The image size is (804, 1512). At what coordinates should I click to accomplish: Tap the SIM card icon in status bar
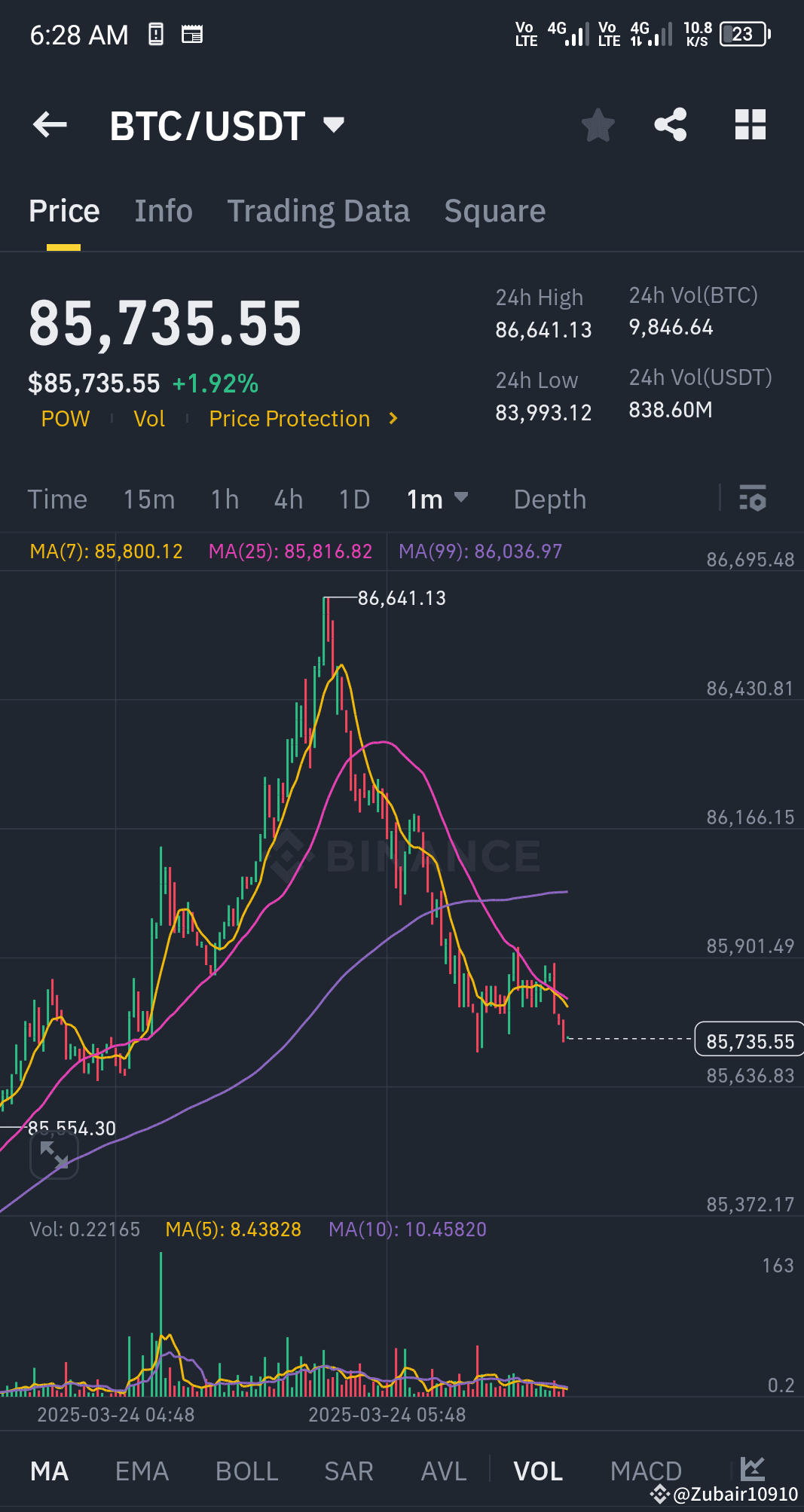click(x=156, y=34)
